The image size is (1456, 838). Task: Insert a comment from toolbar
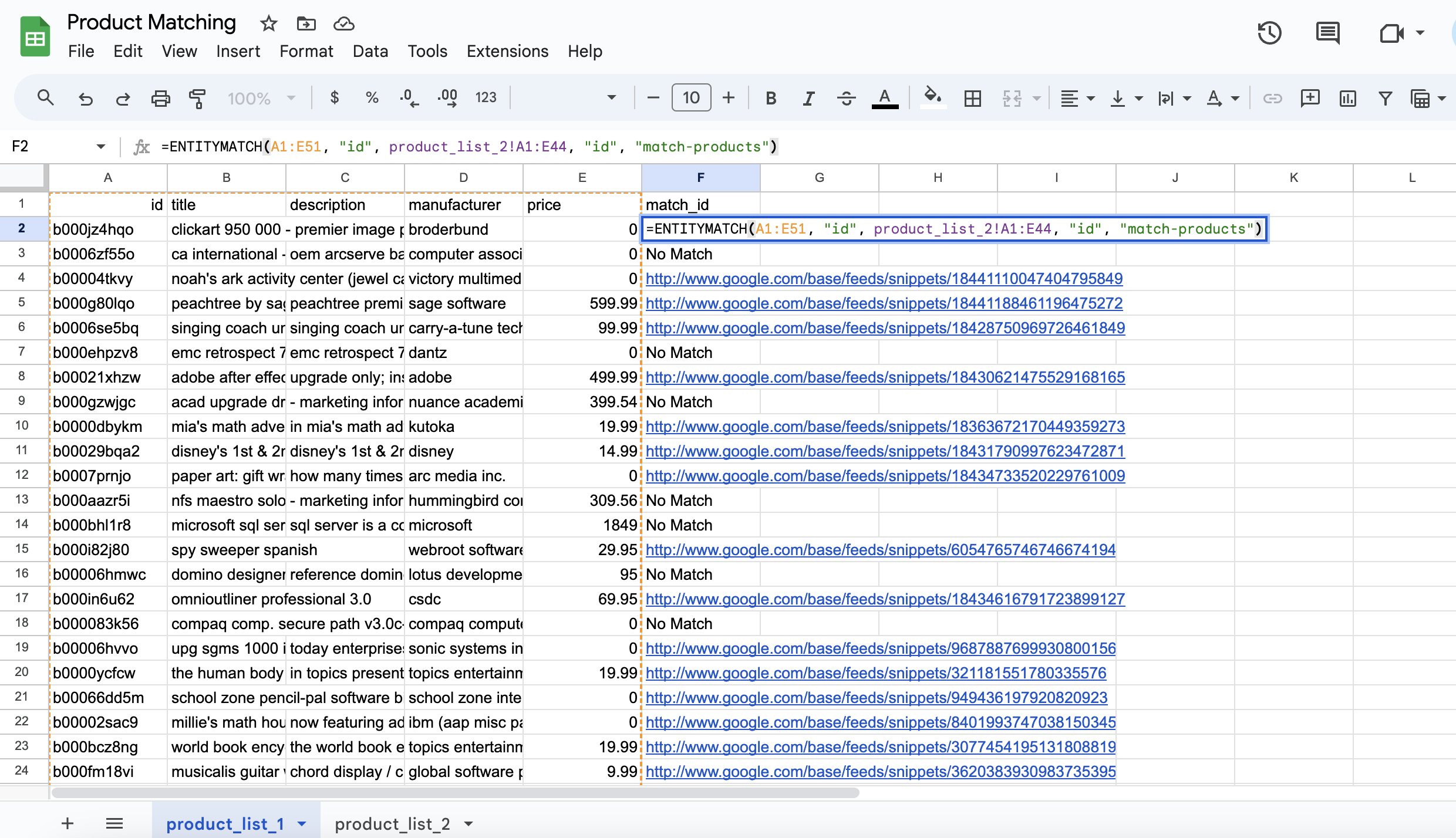pos(1310,98)
